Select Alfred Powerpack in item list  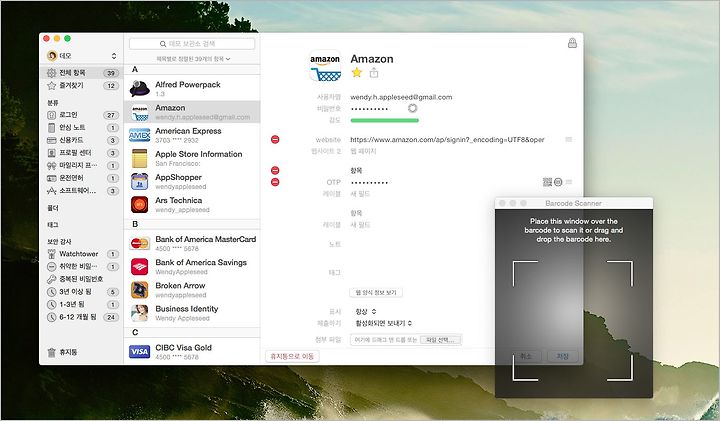pos(192,88)
